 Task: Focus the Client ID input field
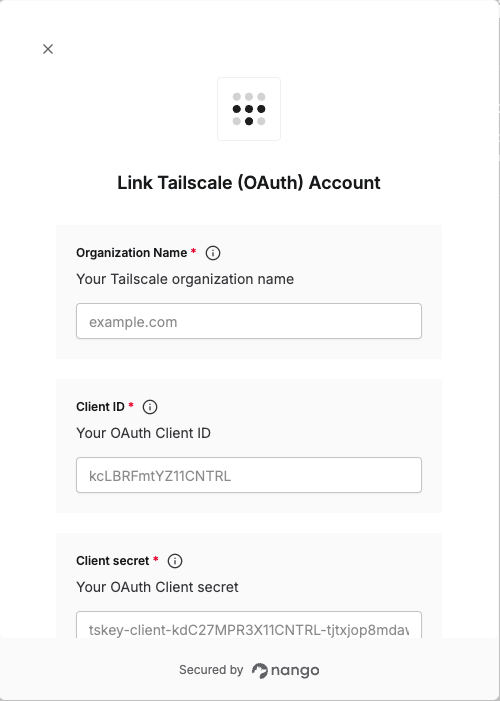tap(249, 475)
